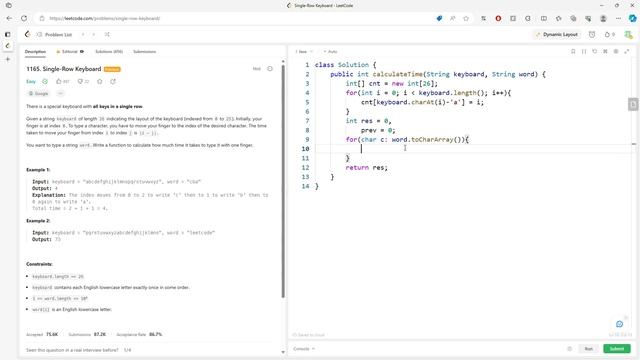Reload the page with the refresh icon
The width and height of the screenshot is (640, 360).
coord(24,18)
